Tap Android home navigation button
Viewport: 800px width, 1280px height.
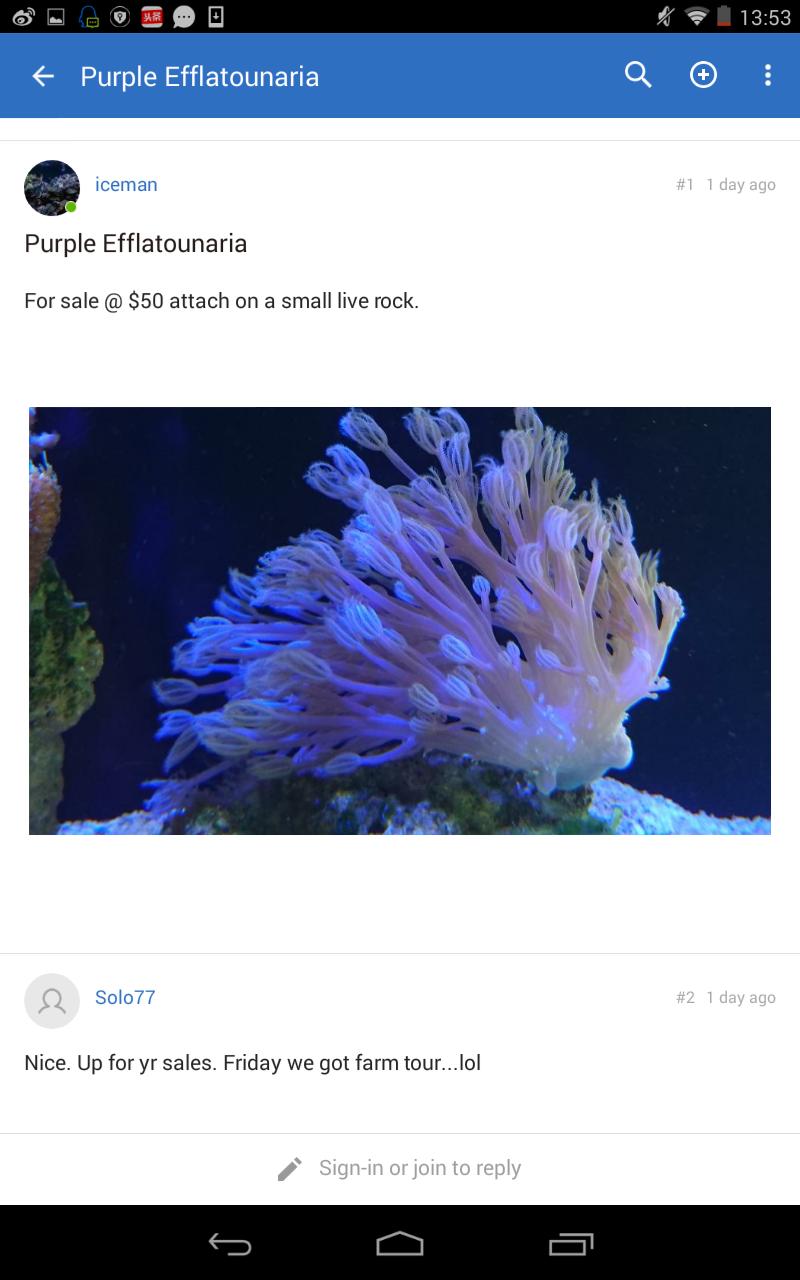click(x=400, y=1244)
